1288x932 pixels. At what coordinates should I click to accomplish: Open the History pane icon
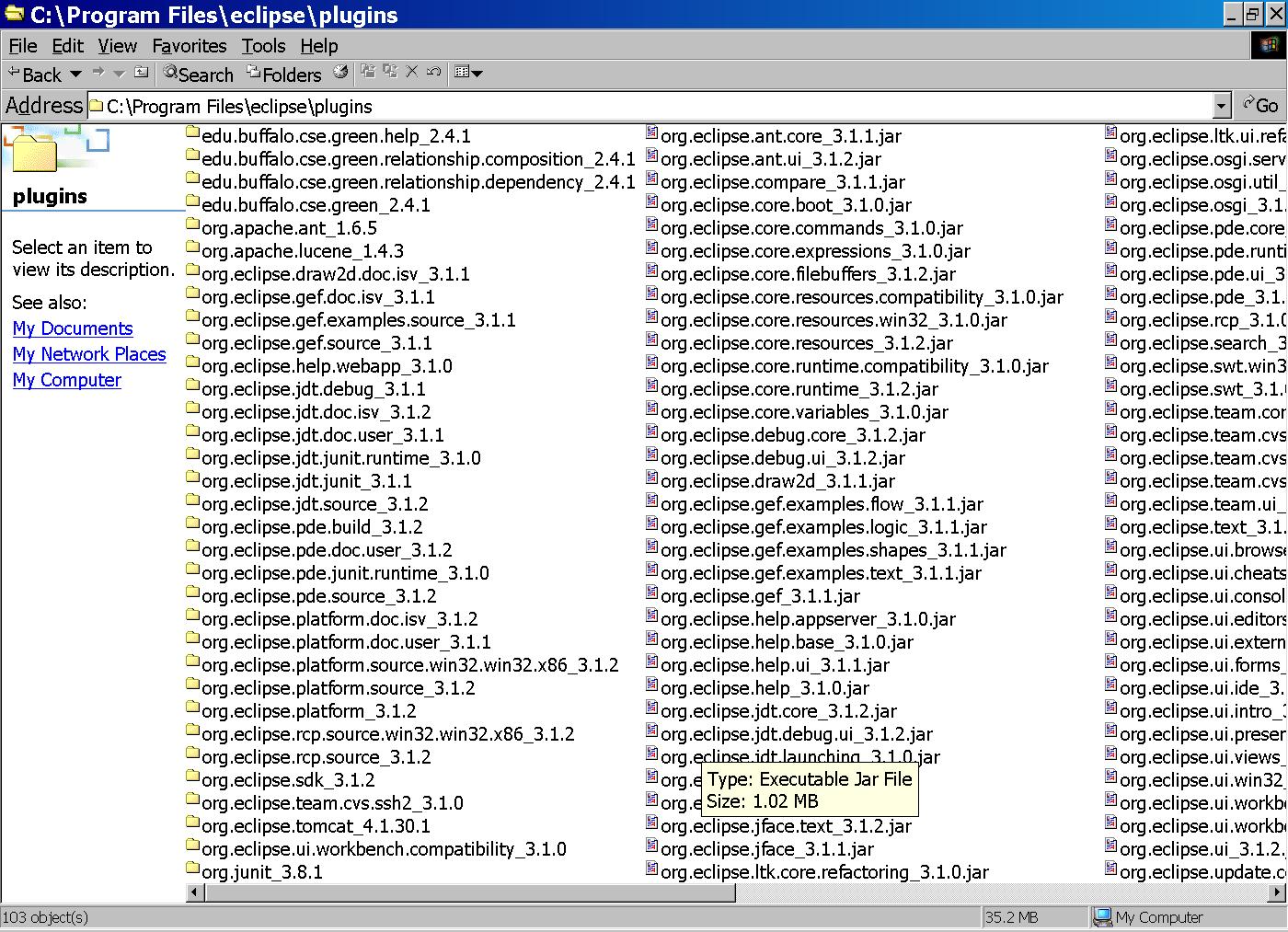pyautogui.click(x=340, y=73)
